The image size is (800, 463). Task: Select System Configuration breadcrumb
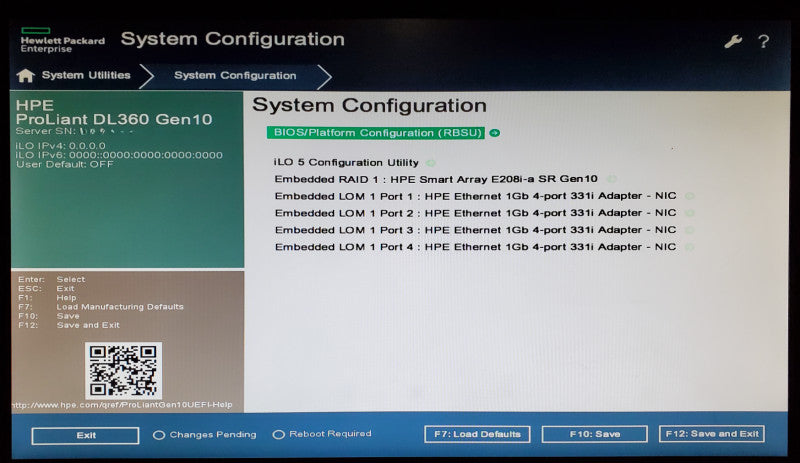click(235, 76)
